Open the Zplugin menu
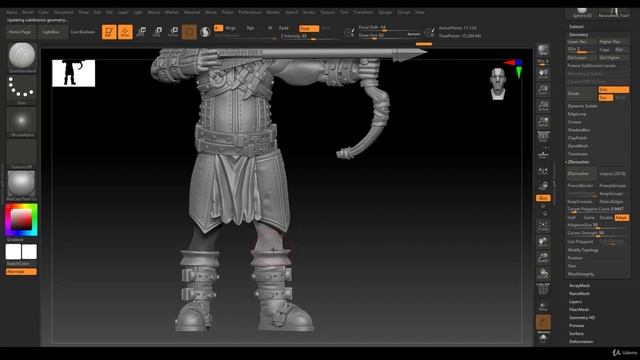Viewport: 640px width, 360px height. tap(385, 12)
